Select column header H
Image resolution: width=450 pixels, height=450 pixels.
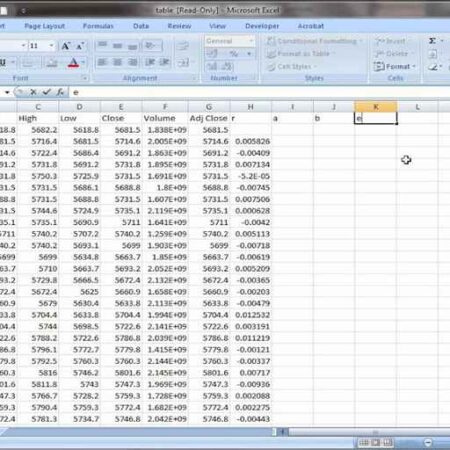tap(251, 107)
